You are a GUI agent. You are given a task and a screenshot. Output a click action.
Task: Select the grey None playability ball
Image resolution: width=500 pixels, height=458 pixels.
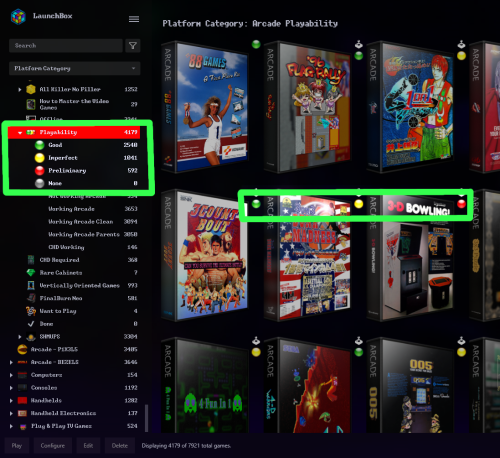(x=40, y=183)
